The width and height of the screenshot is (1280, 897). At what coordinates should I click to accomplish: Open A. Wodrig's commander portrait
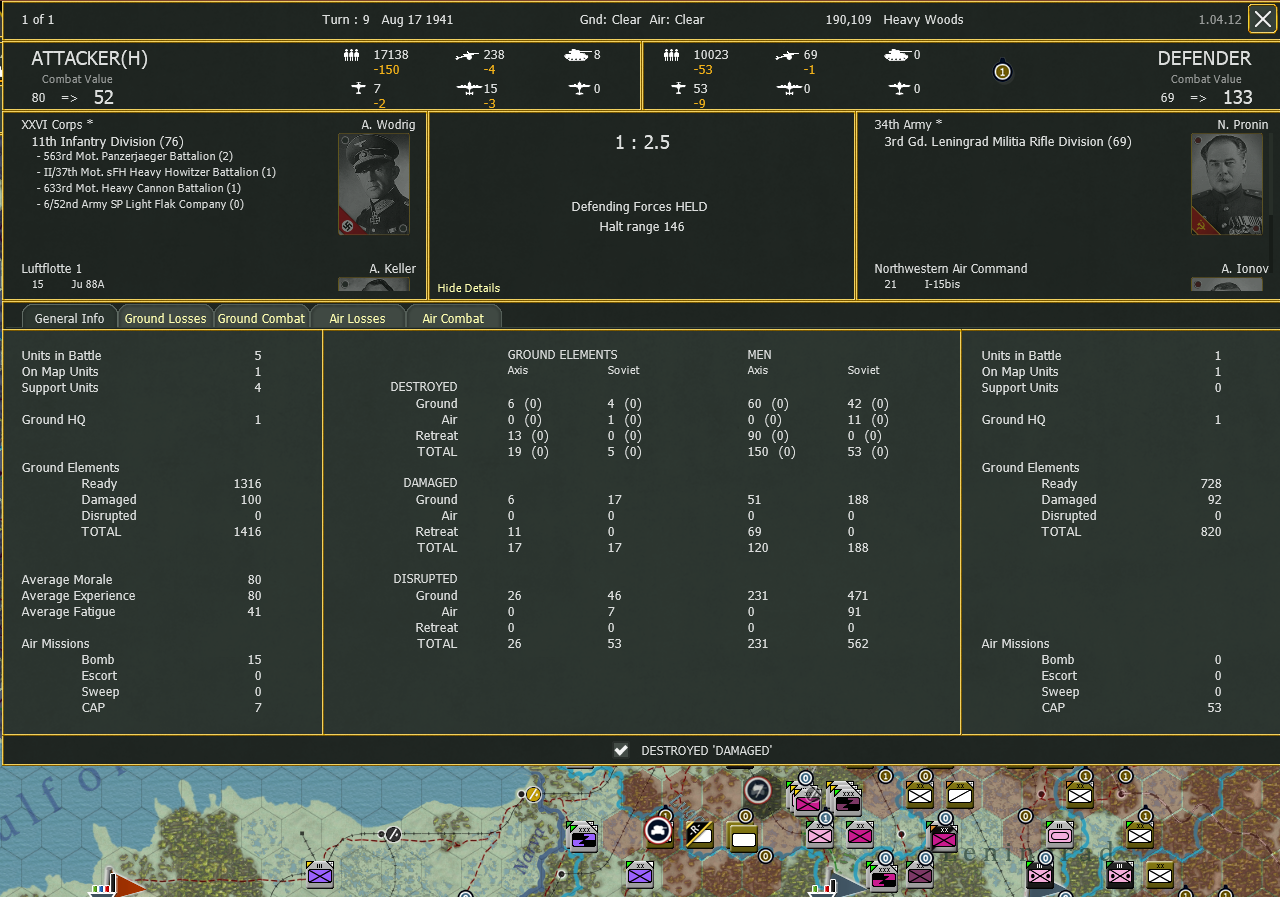(x=374, y=184)
